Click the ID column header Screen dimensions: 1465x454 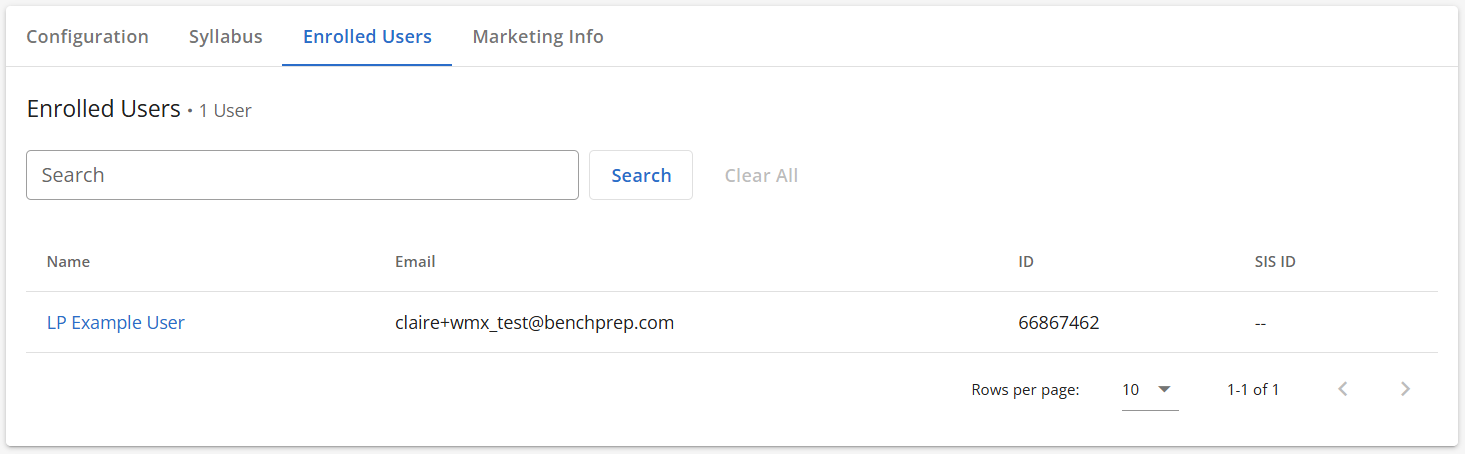pos(1026,262)
